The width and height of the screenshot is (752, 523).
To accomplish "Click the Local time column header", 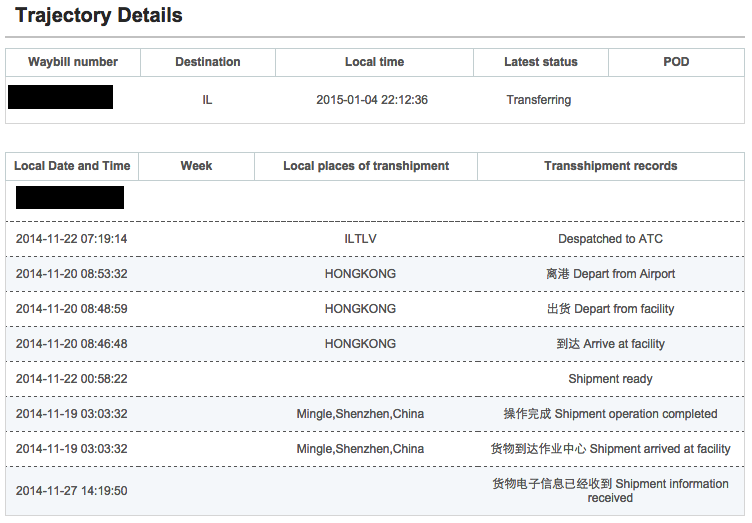I will coord(374,62).
